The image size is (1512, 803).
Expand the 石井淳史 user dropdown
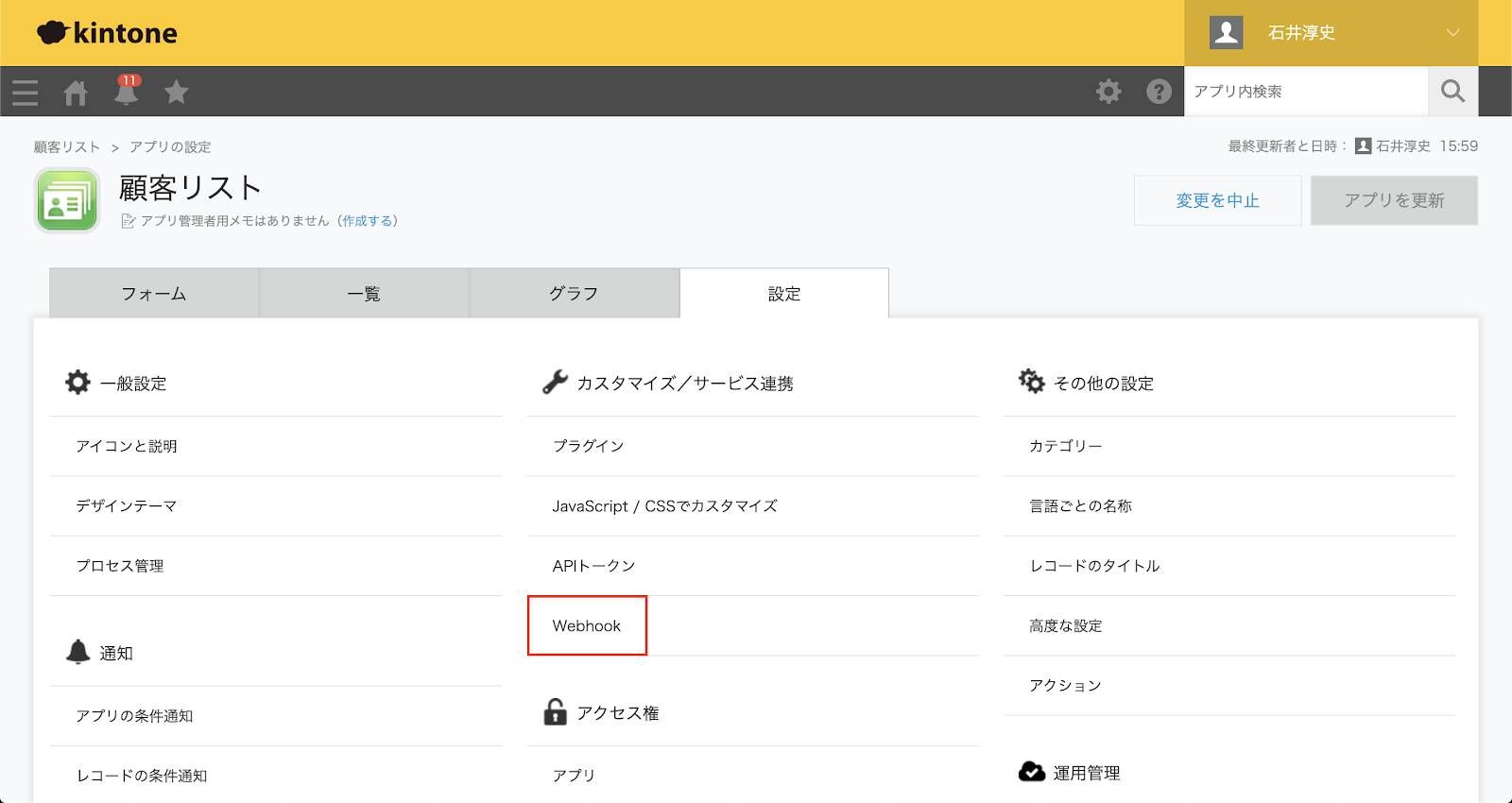pos(1452,33)
